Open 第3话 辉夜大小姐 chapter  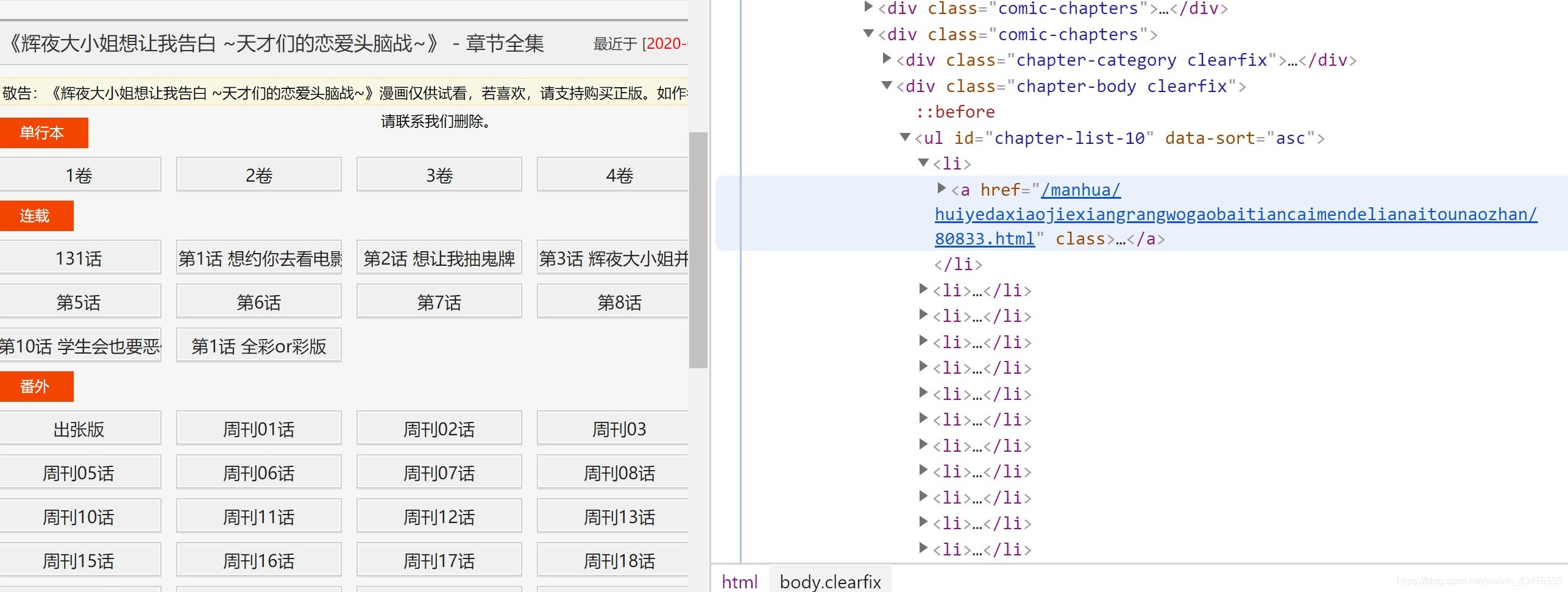coord(613,258)
